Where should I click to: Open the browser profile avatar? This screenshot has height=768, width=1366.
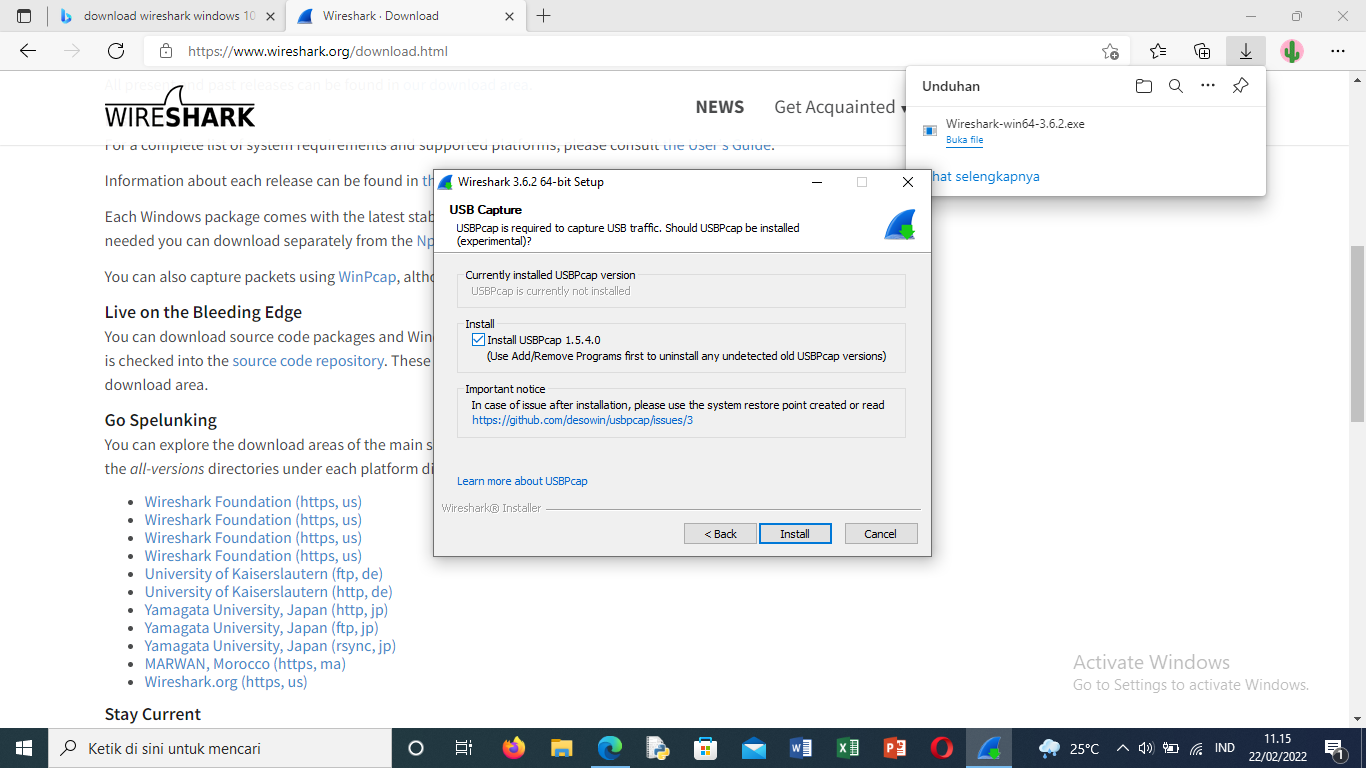[x=1292, y=51]
